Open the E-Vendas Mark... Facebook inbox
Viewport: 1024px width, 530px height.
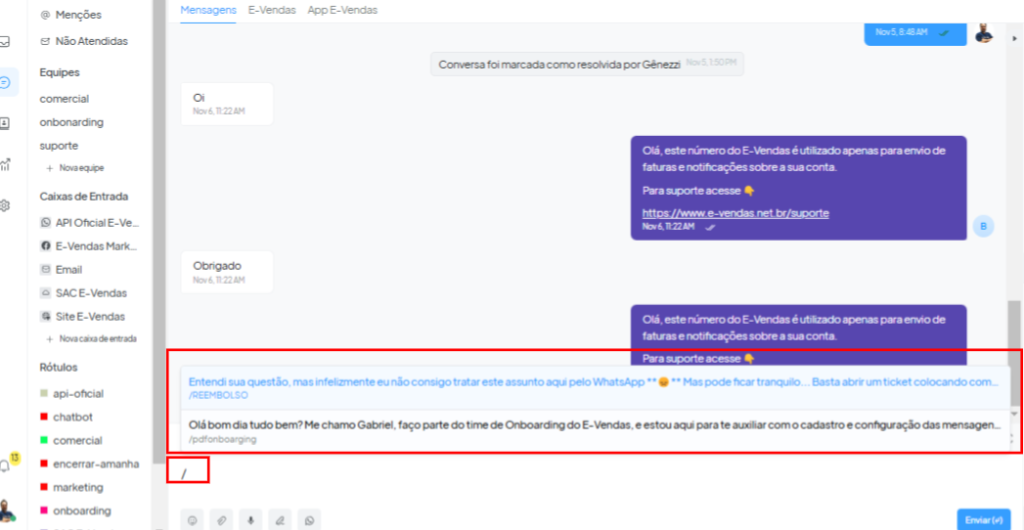(90, 246)
